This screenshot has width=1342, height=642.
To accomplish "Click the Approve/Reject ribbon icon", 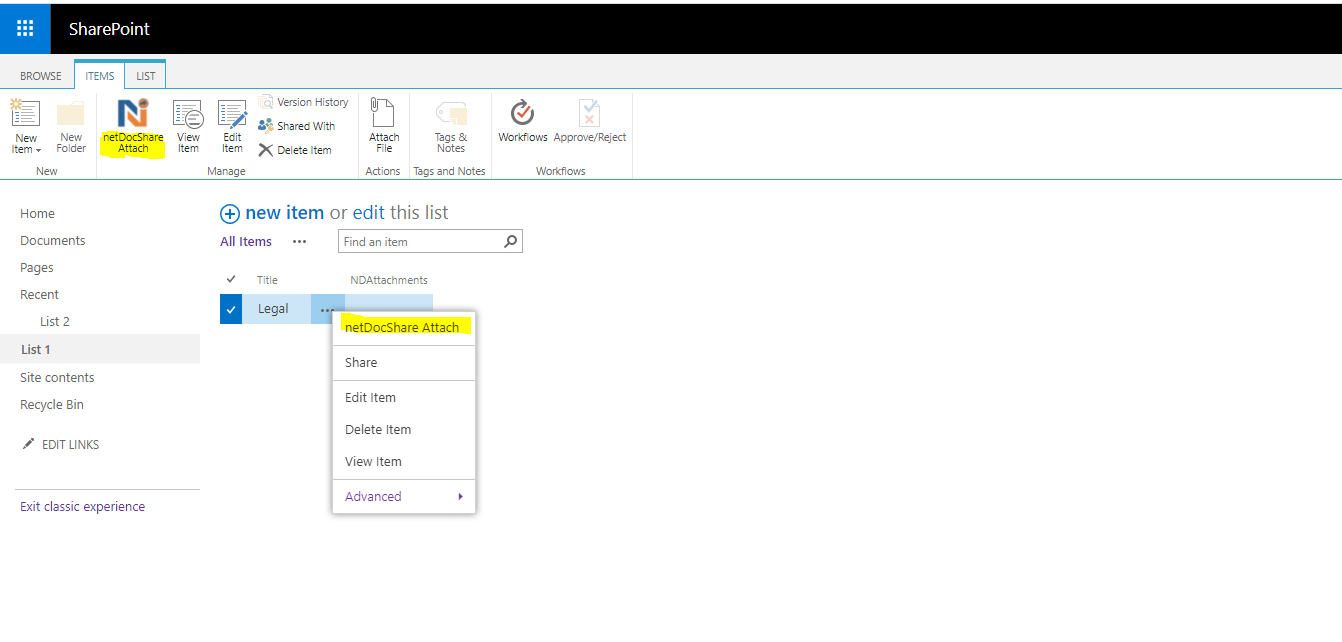I will click(589, 113).
